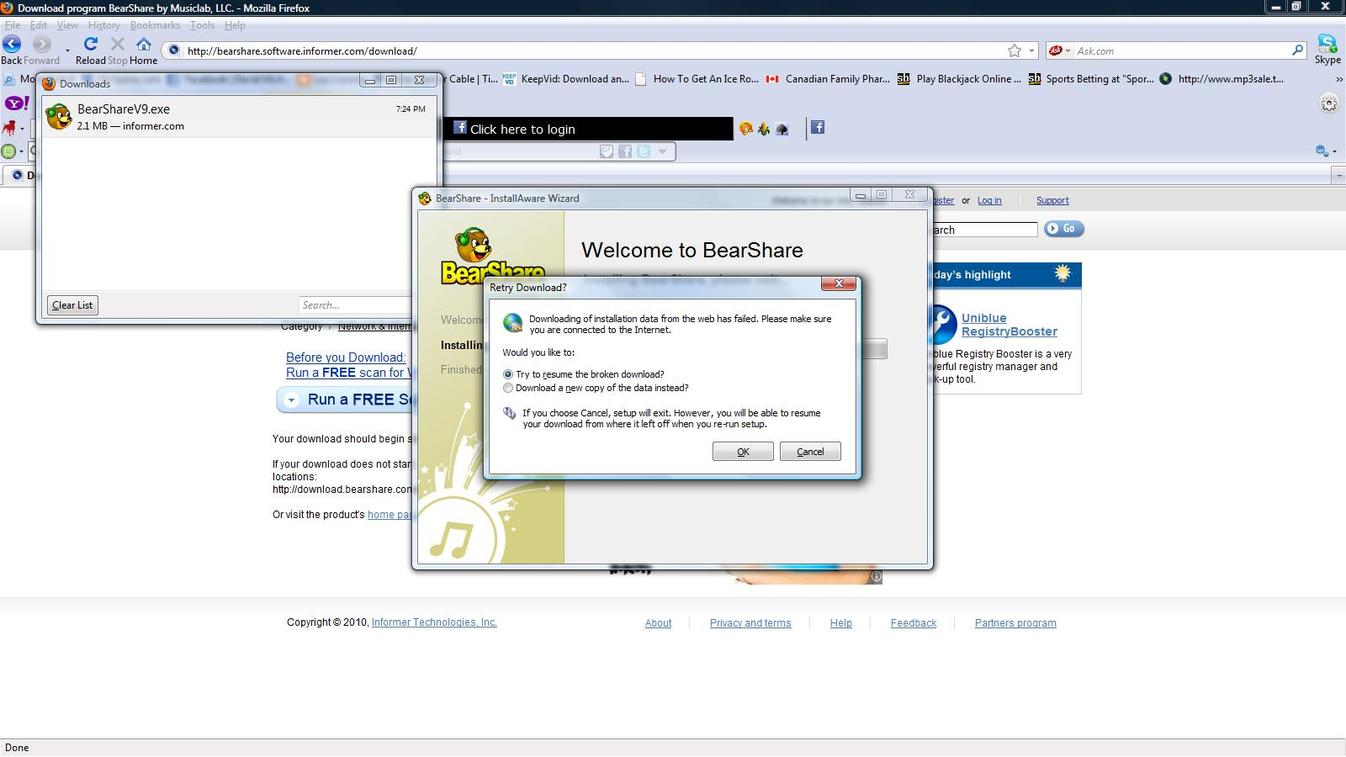1346x757 pixels.
Task: Click Clear List in the Downloads window
Action: point(72,305)
